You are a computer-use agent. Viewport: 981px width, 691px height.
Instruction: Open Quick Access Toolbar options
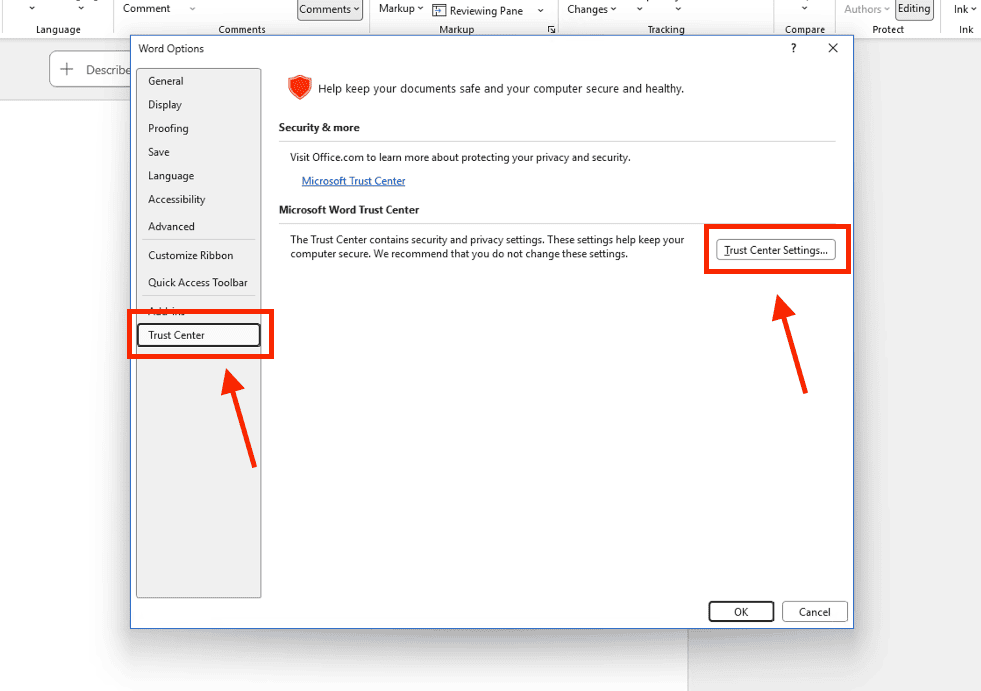(198, 282)
